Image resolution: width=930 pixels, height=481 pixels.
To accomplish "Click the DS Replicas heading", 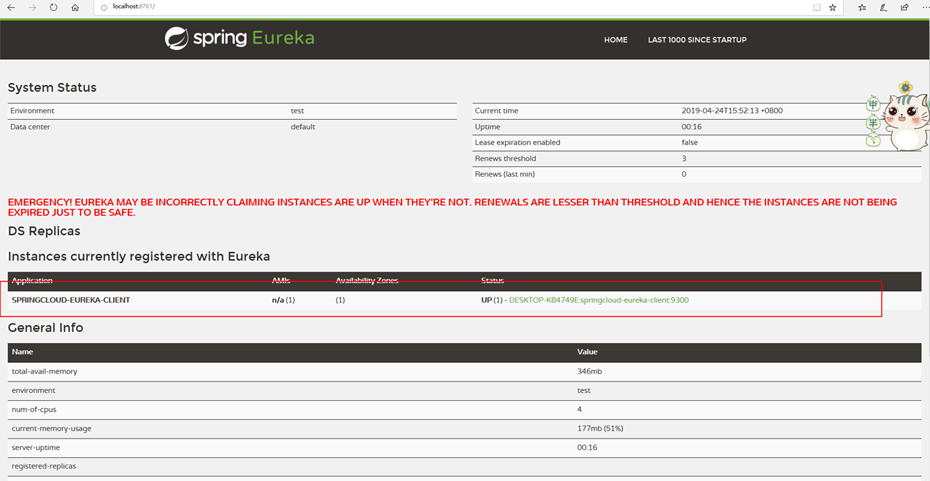I will coord(44,231).
